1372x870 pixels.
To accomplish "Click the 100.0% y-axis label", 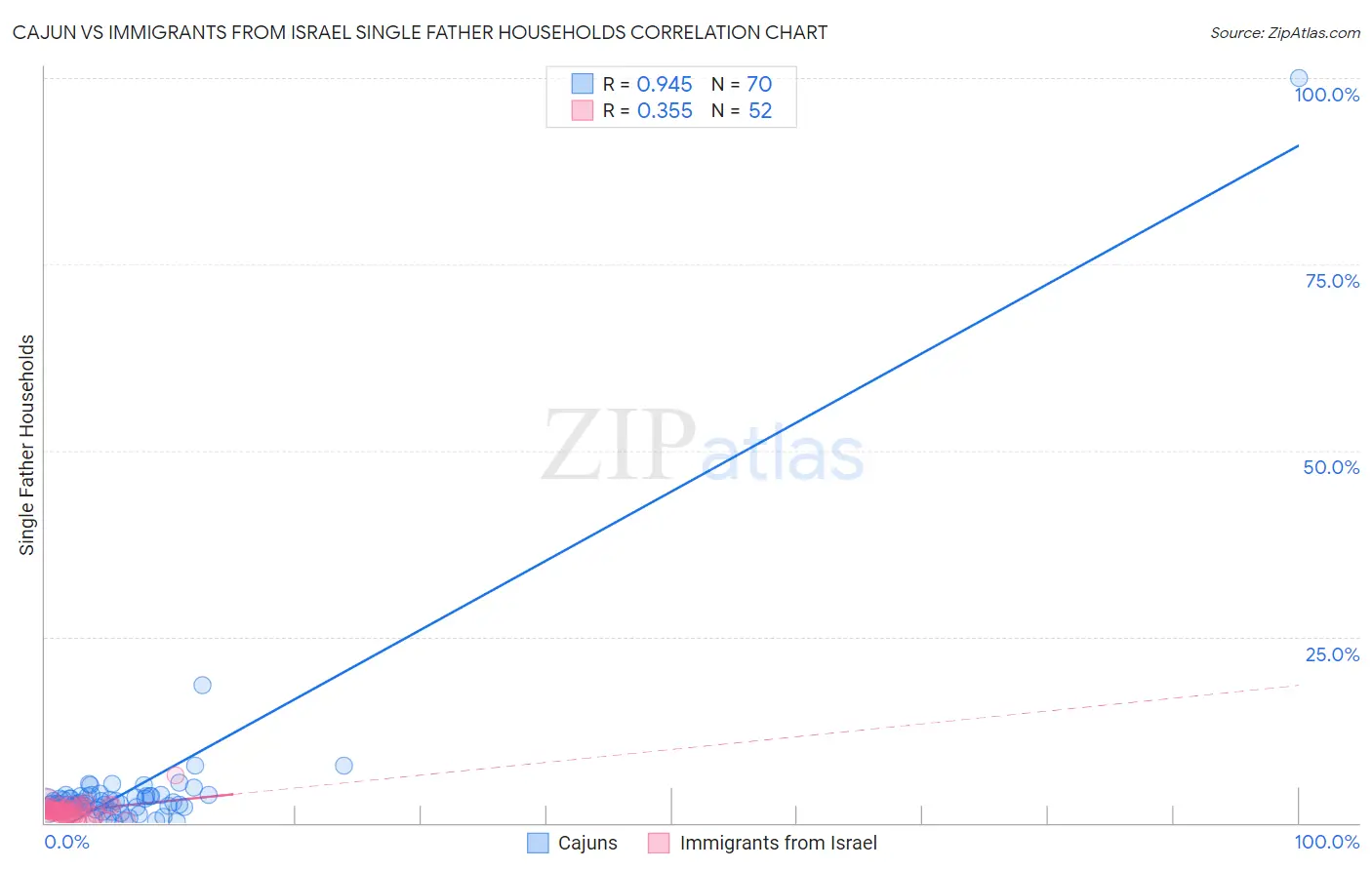I will click(1327, 95).
